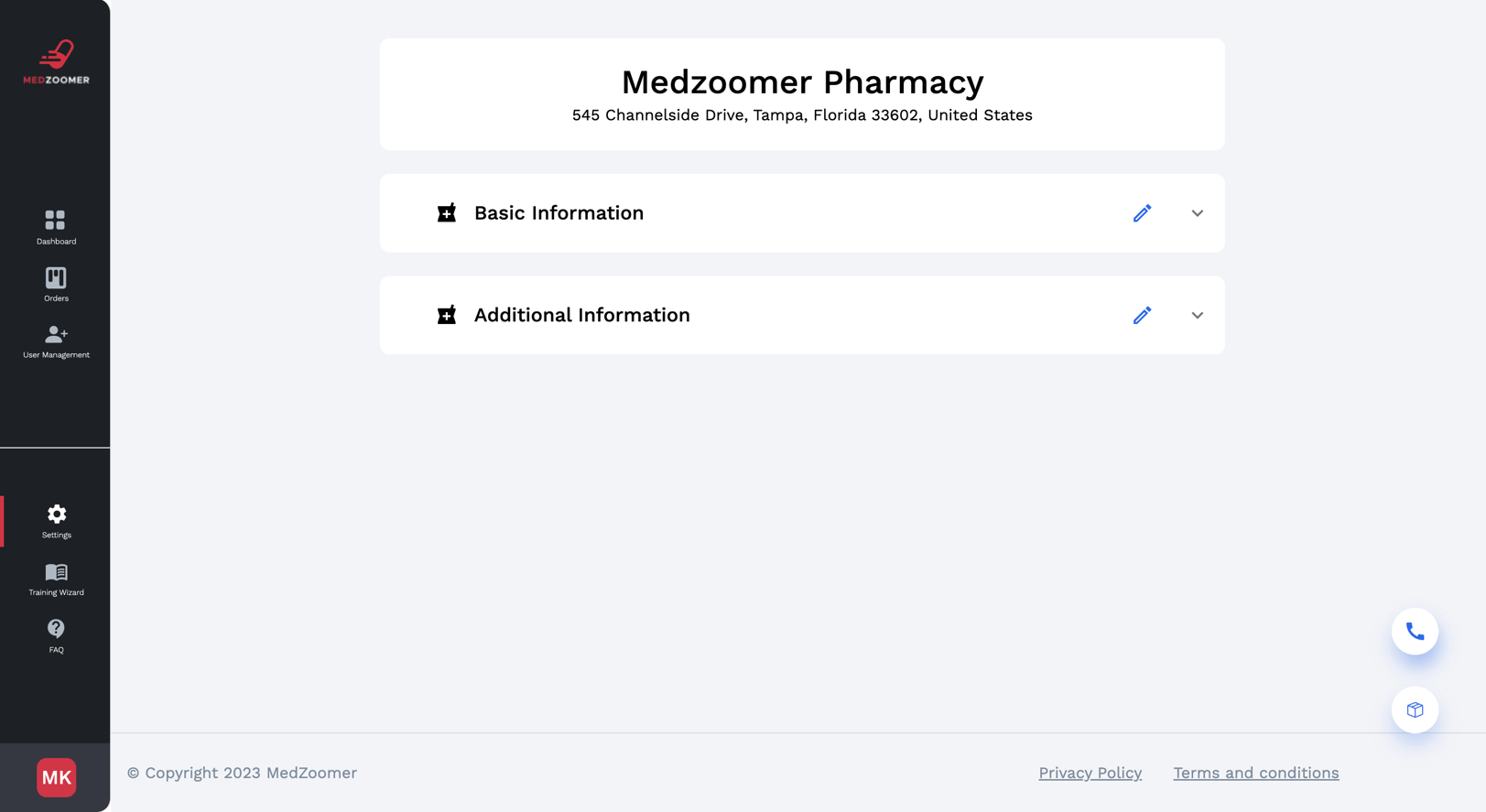Viewport: 1486px width, 812px height.
Task: Open the MK profile avatar
Action: pos(56,777)
